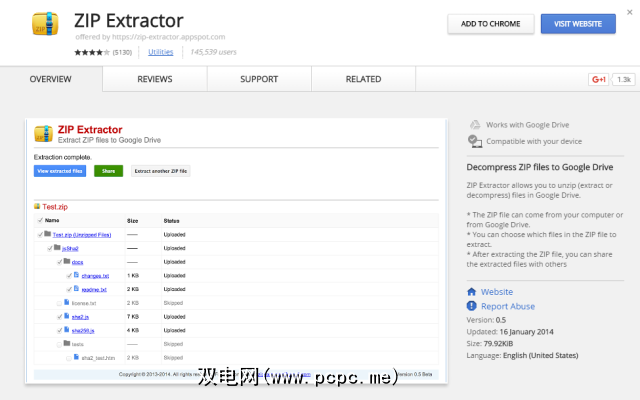Open the Utilities category link
The width and height of the screenshot is (640, 400).
pos(160,52)
